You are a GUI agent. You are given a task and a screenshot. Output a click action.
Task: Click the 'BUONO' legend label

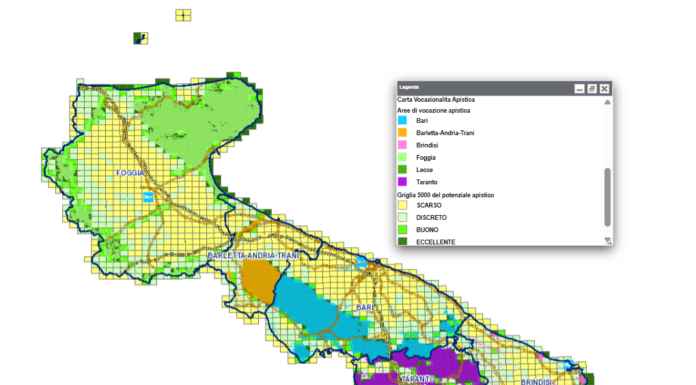tap(427, 230)
